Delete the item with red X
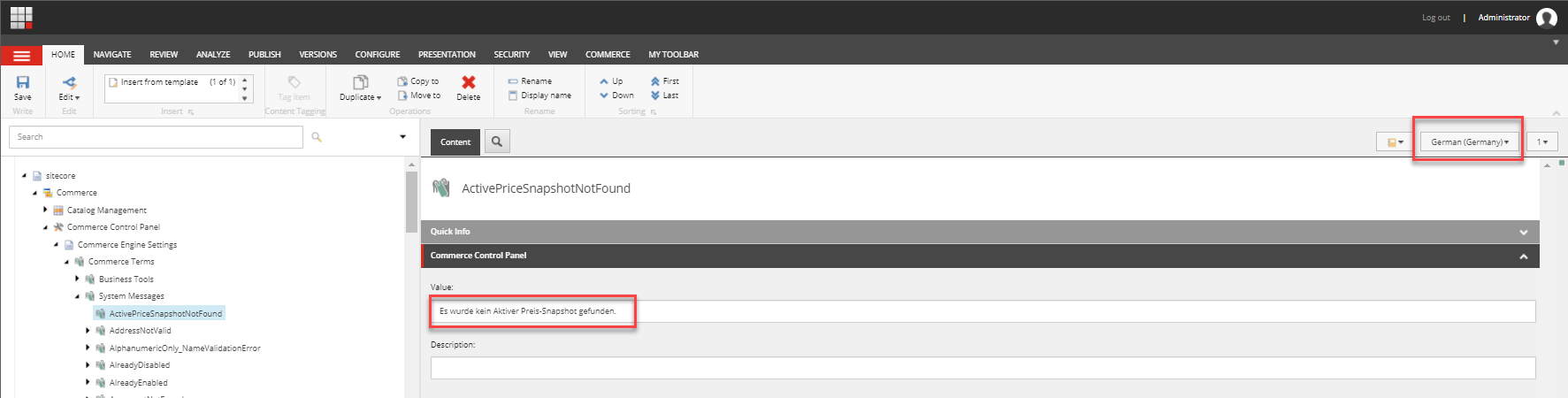The height and width of the screenshot is (398, 1568). pos(469,88)
